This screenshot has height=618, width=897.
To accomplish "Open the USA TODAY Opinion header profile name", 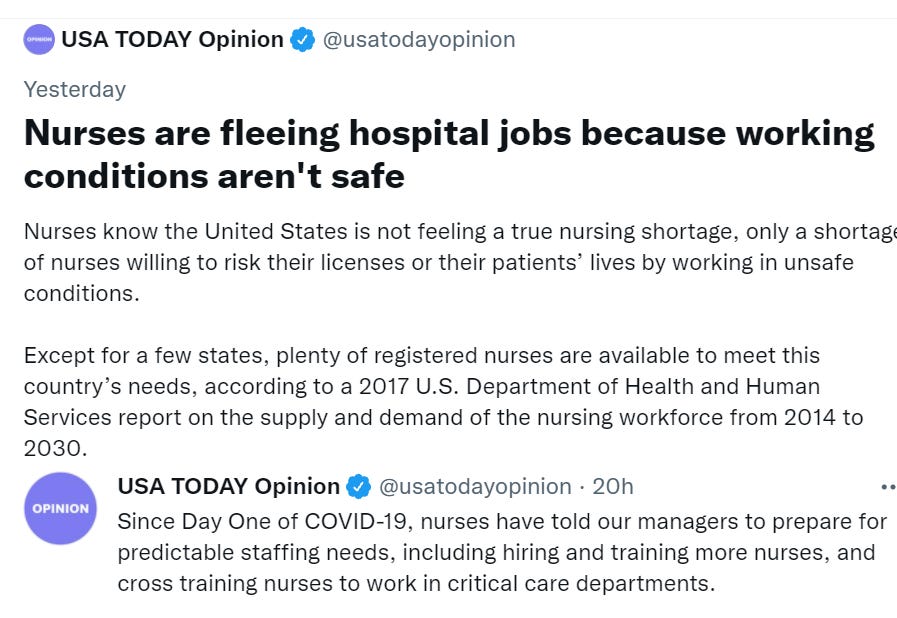I will point(172,39).
